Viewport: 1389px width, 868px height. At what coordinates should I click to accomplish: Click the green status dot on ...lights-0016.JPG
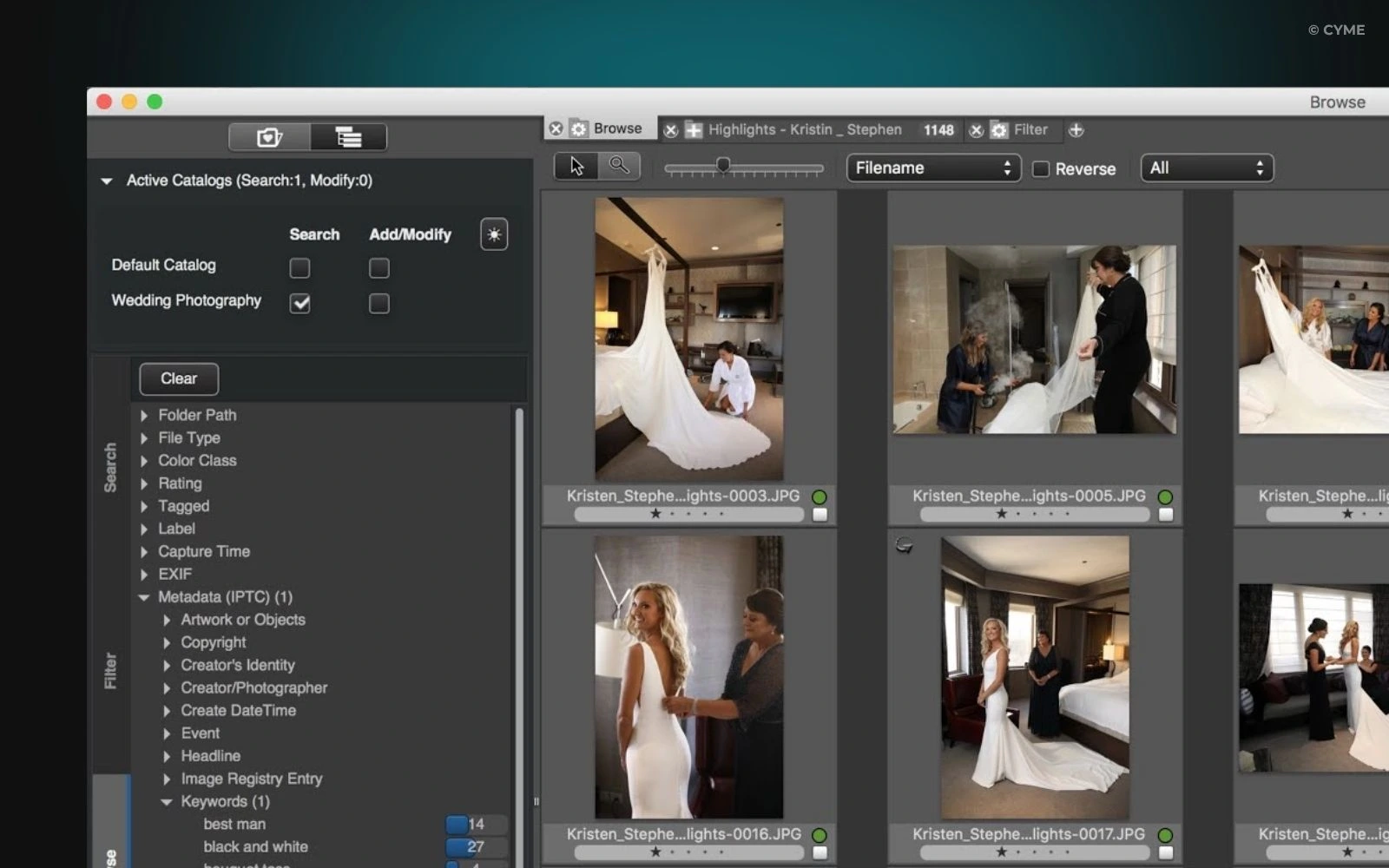819,835
